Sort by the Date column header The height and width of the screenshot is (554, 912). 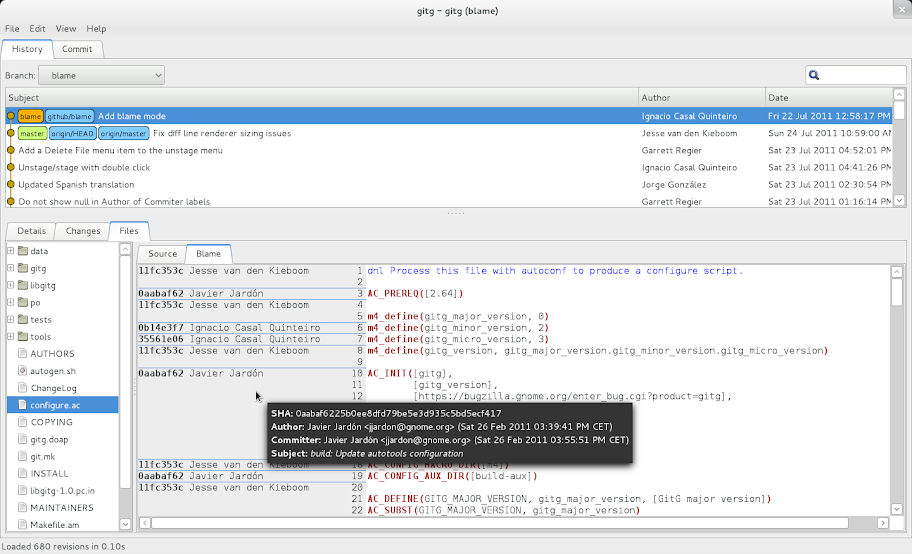click(x=829, y=98)
